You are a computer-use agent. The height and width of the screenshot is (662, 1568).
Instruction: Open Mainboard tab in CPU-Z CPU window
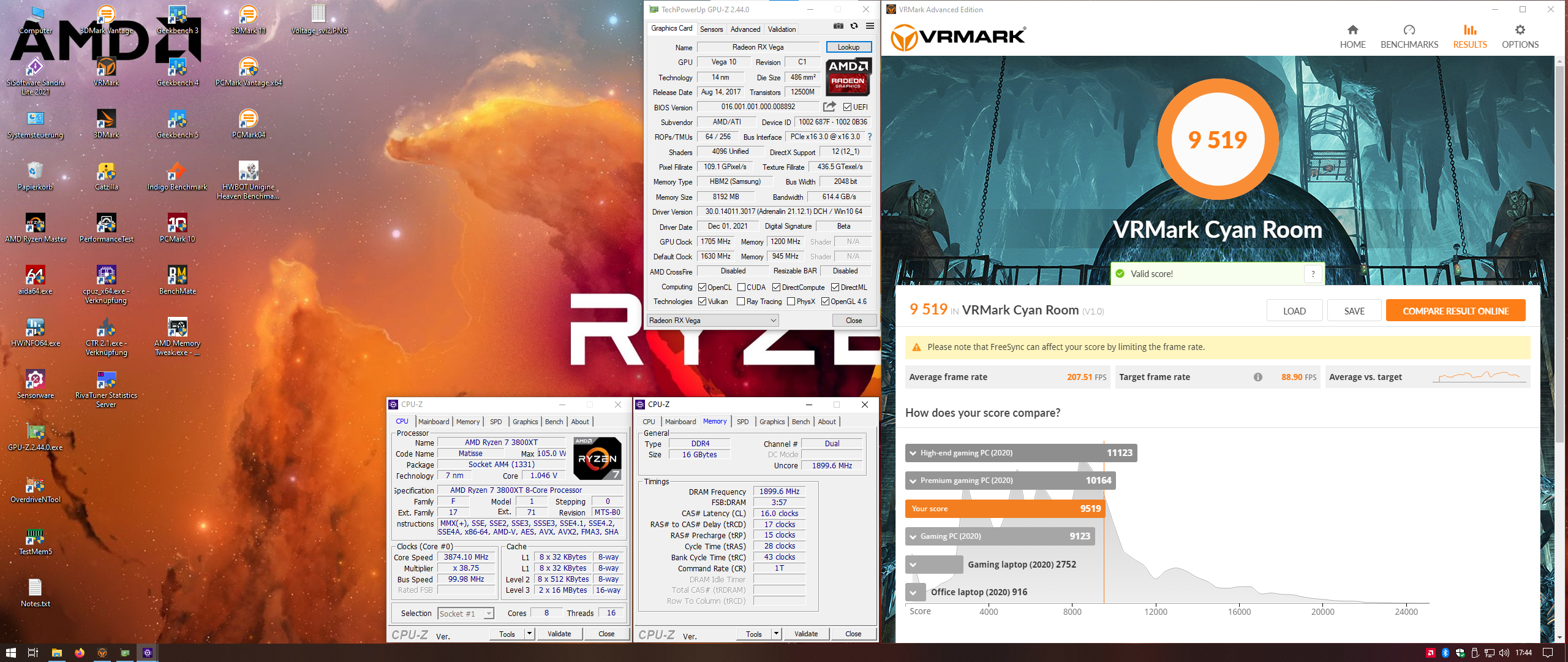coord(434,422)
